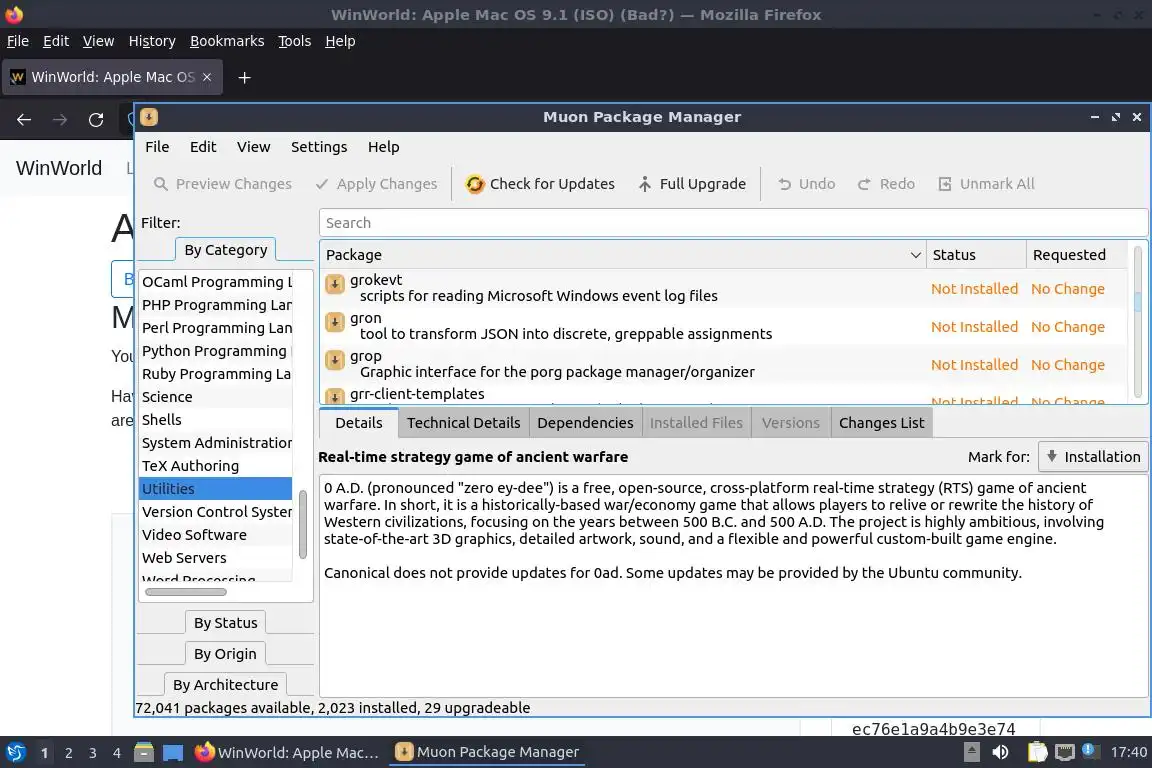Click the Unmark All icon
This screenshot has height=768, width=1152.
[x=945, y=184]
